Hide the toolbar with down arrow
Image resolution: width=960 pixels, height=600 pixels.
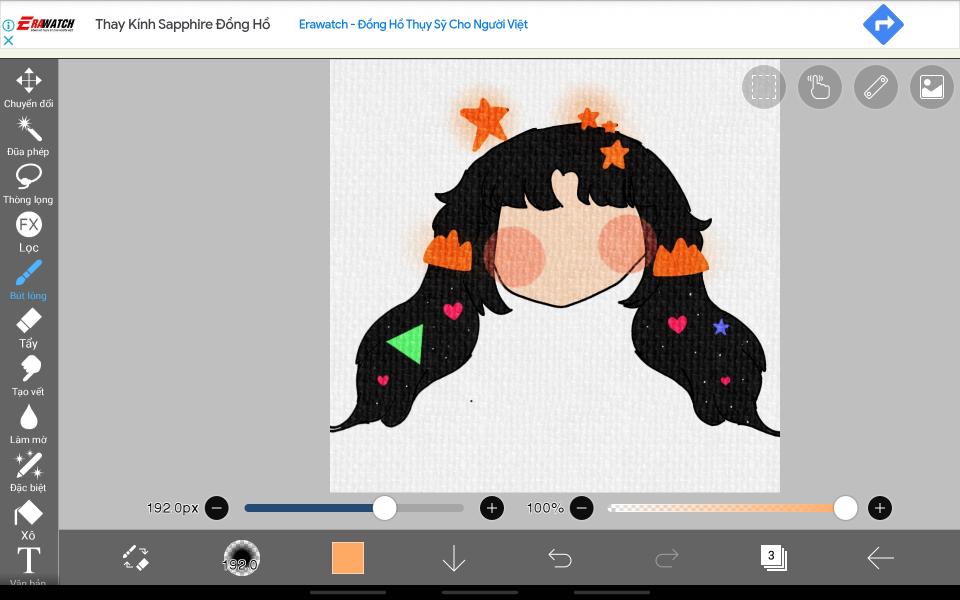click(x=454, y=558)
